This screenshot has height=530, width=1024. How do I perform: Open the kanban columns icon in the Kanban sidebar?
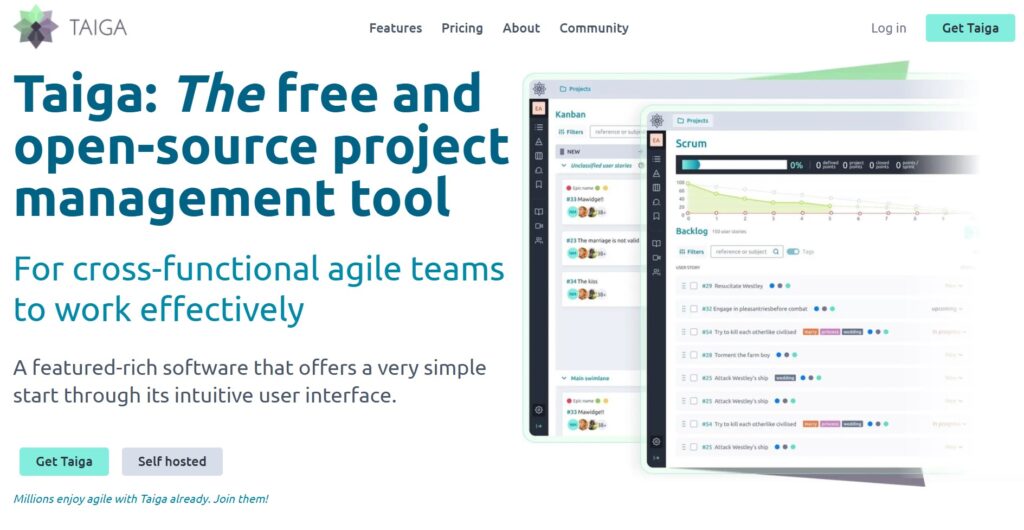pos(539,156)
